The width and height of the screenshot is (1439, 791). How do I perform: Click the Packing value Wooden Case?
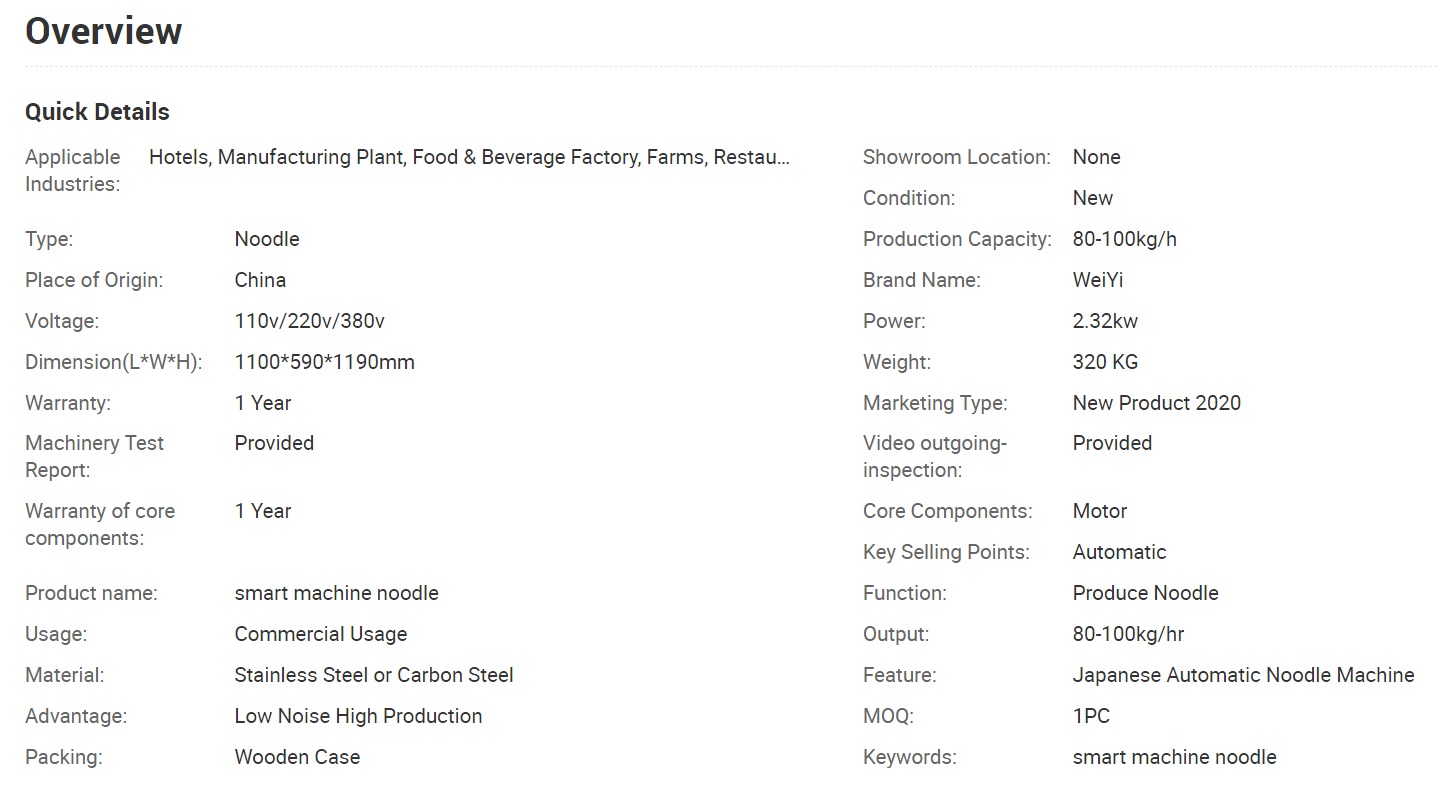(297, 757)
